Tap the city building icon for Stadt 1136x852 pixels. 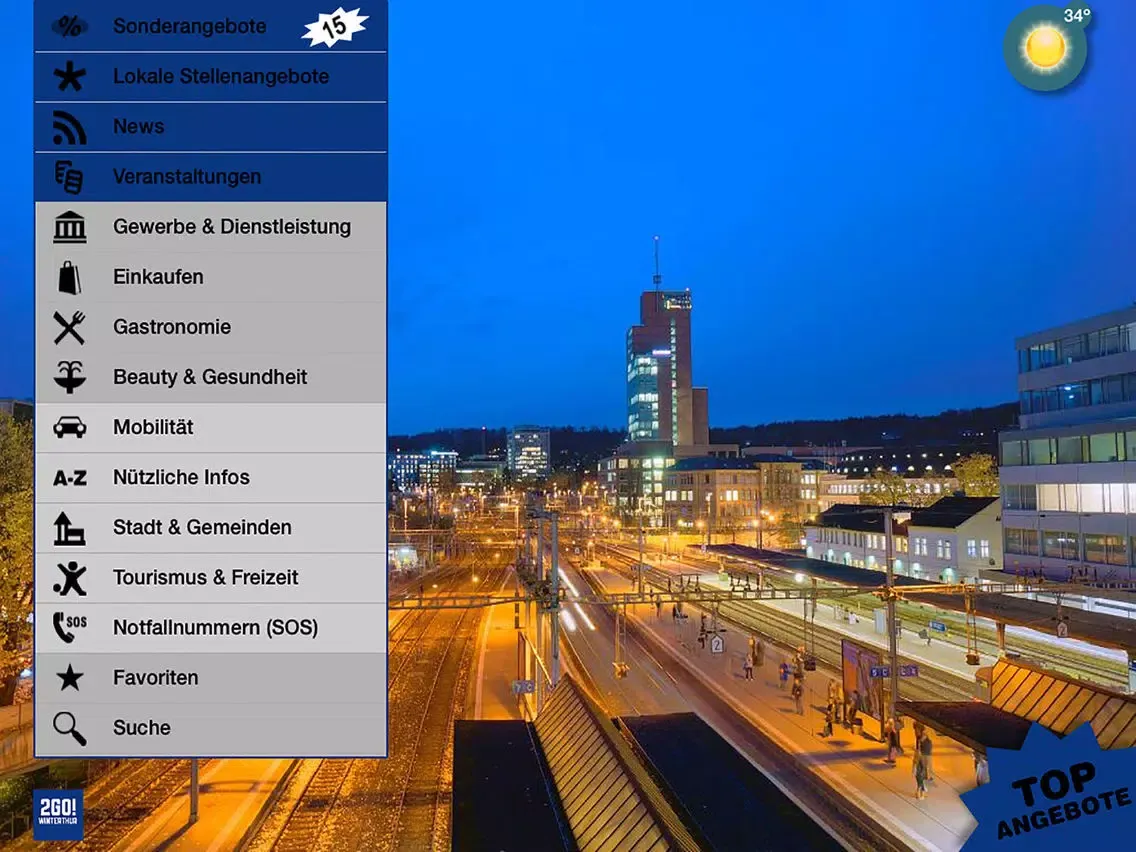[x=70, y=528]
